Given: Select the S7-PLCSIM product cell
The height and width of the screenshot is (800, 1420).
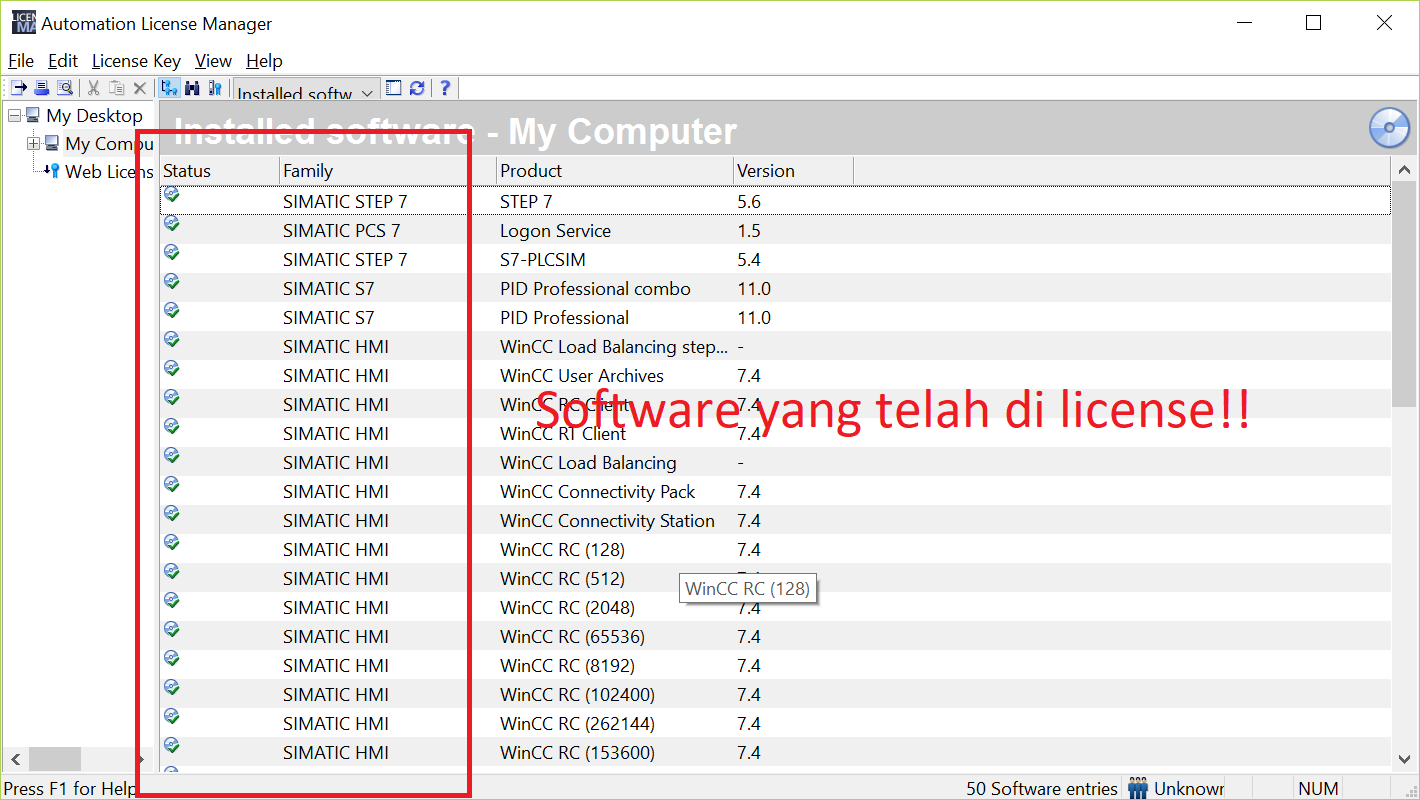Looking at the screenshot, I should [x=542, y=259].
